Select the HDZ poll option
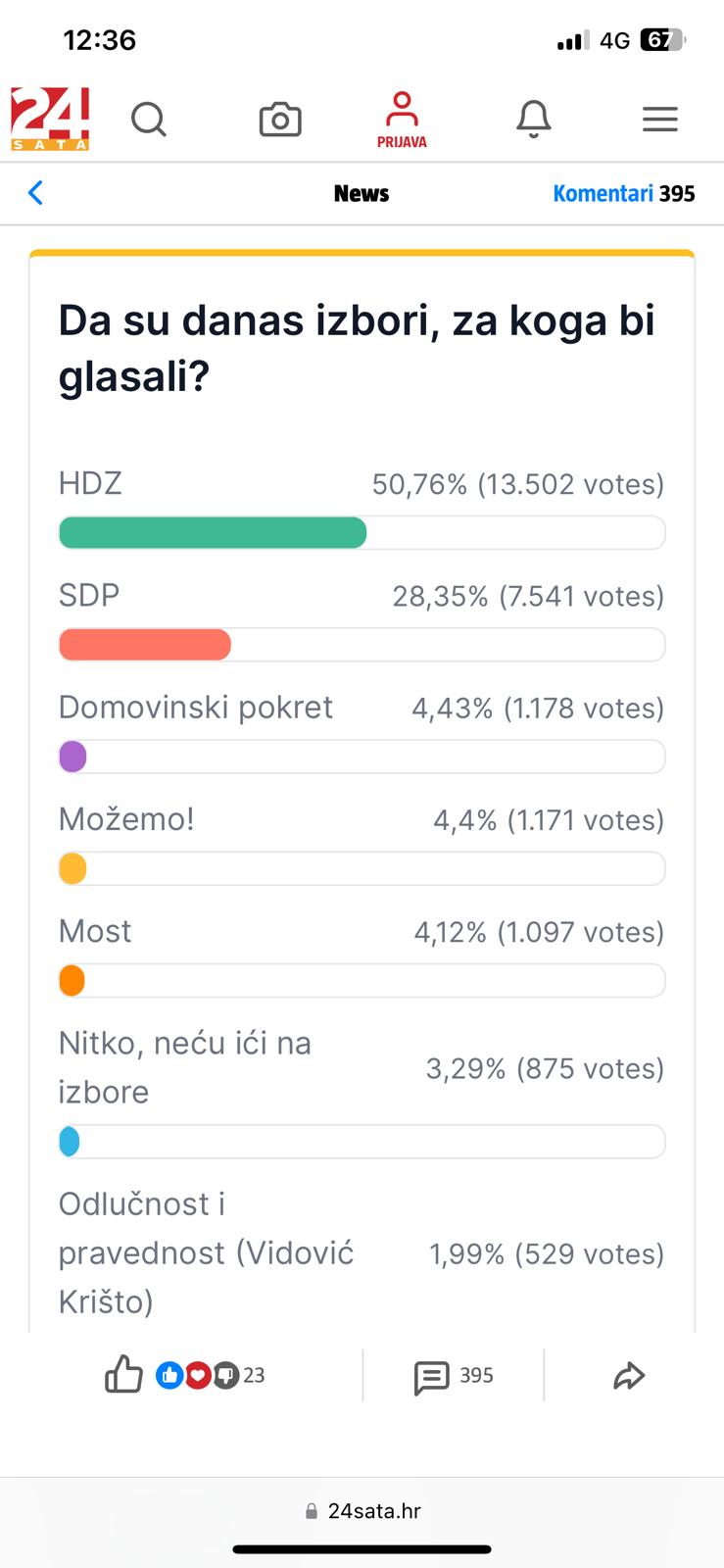 90,483
